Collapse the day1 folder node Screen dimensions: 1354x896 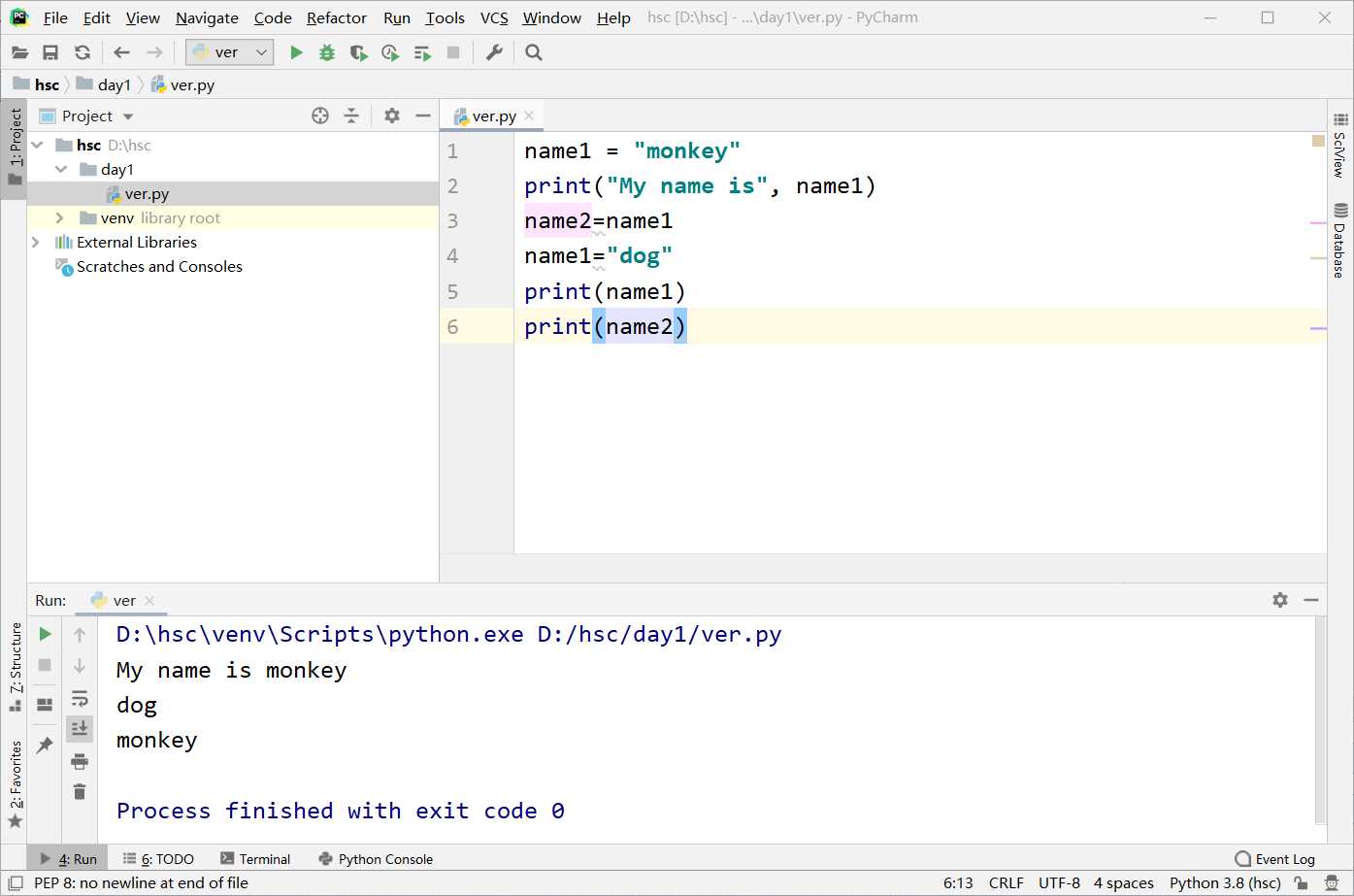pos(61,169)
